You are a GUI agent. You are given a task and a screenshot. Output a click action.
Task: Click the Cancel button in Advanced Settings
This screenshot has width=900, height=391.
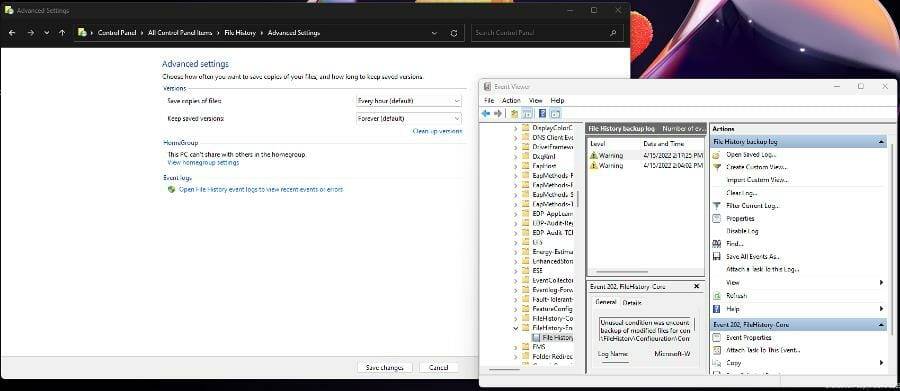(x=439, y=367)
